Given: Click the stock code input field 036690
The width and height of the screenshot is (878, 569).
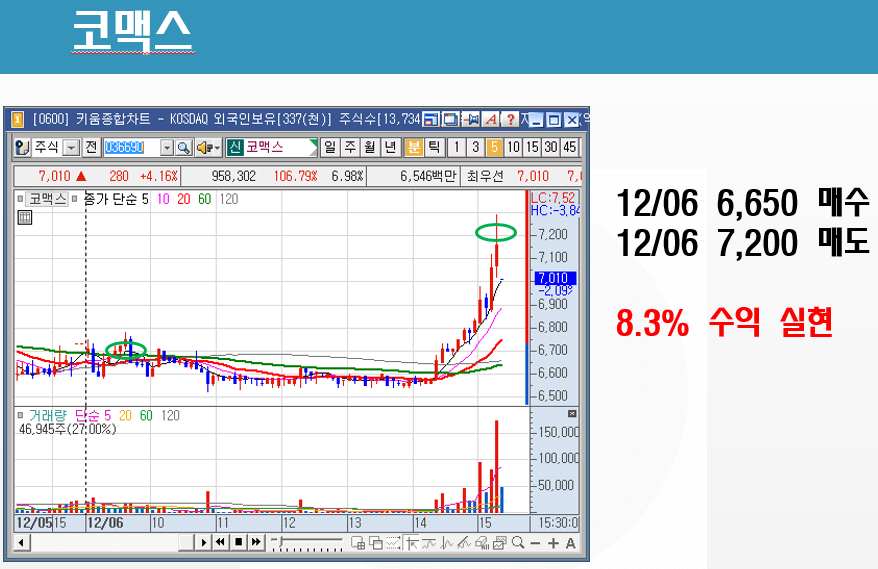Looking at the screenshot, I should [132, 148].
